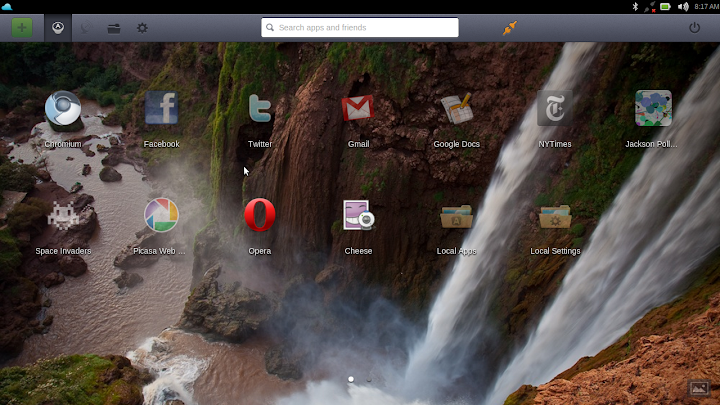Launch the Jackson Pollock app
Image resolution: width=720 pixels, height=405 pixels.
click(653, 108)
